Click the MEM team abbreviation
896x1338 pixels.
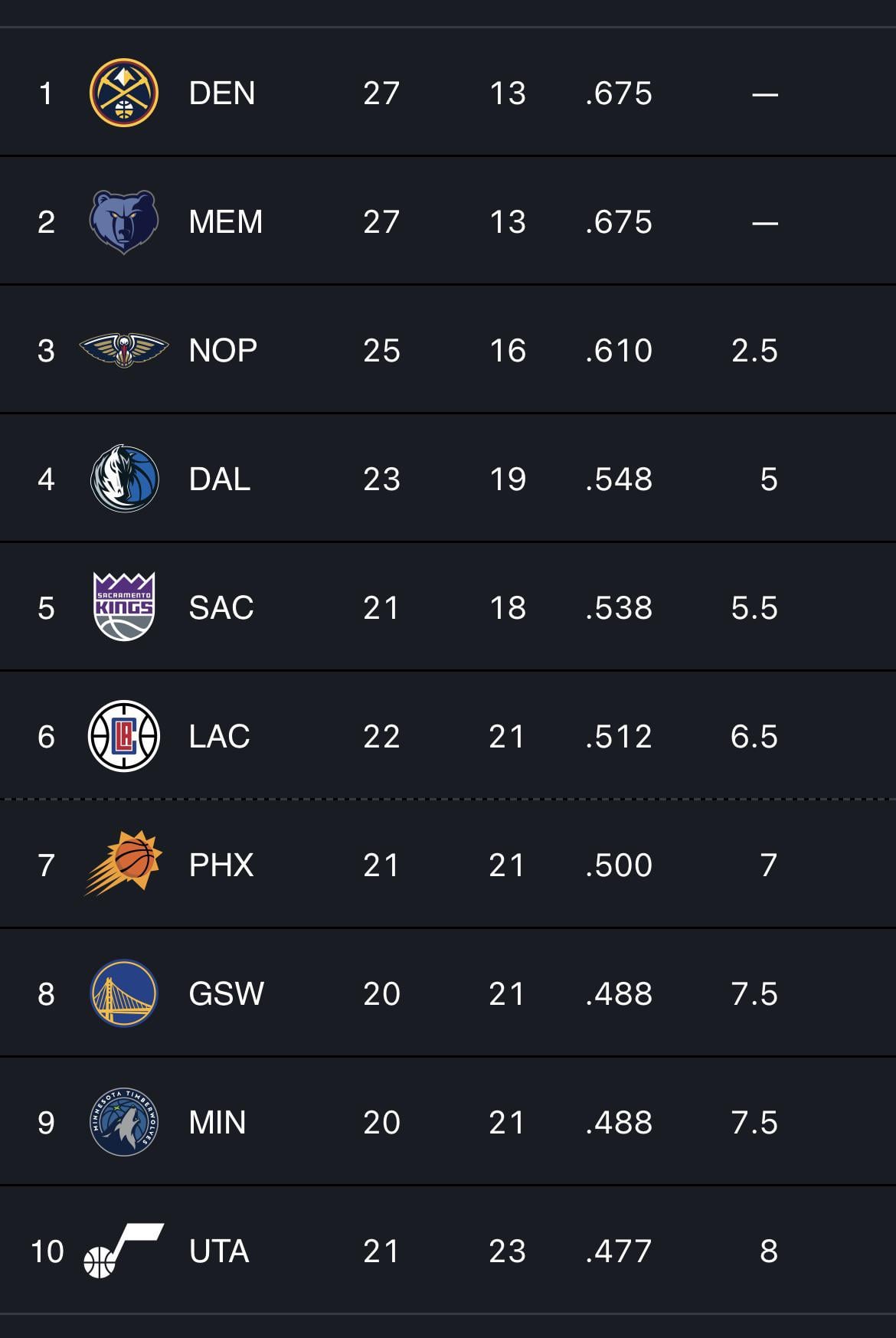[226, 222]
